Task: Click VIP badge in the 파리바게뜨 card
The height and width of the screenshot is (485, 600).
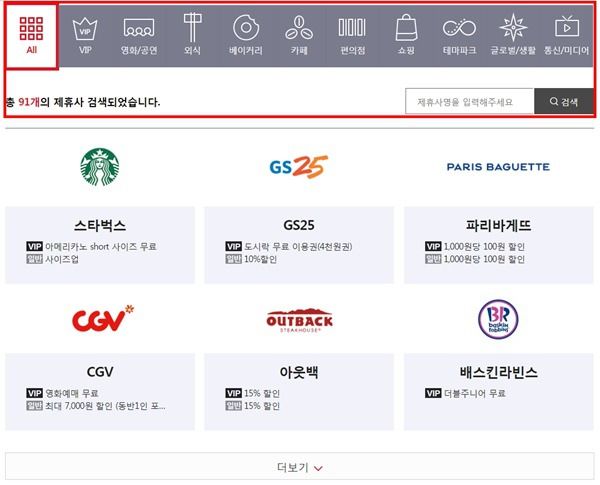Action: [x=433, y=247]
